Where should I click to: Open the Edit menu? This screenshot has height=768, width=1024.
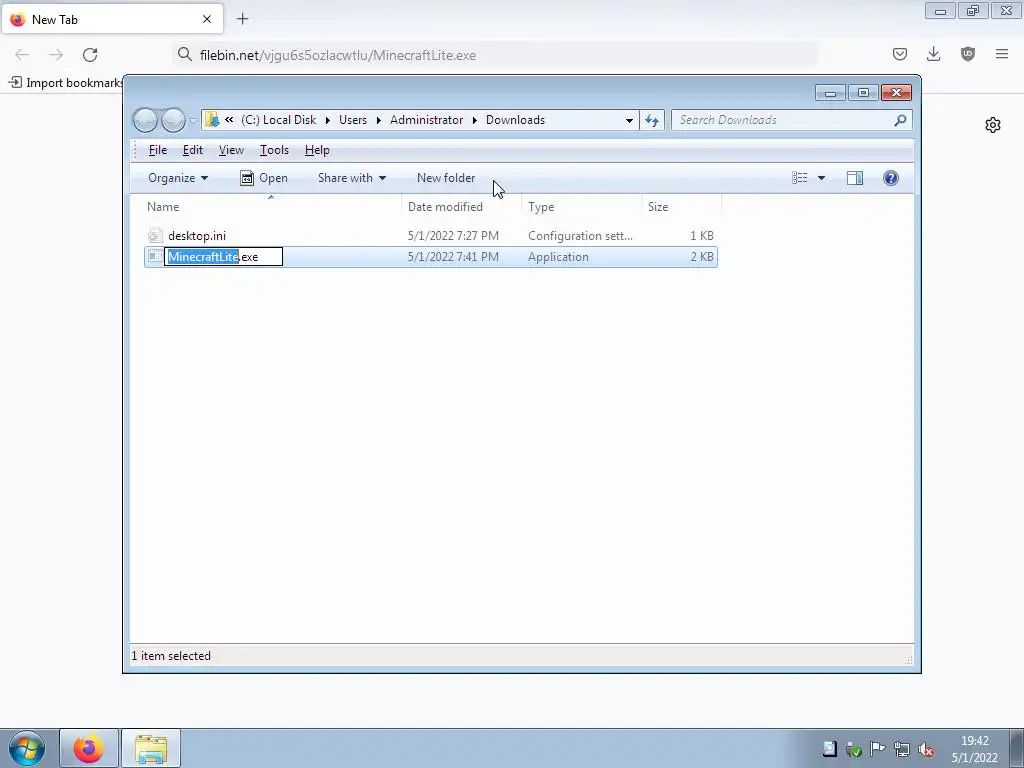point(193,150)
